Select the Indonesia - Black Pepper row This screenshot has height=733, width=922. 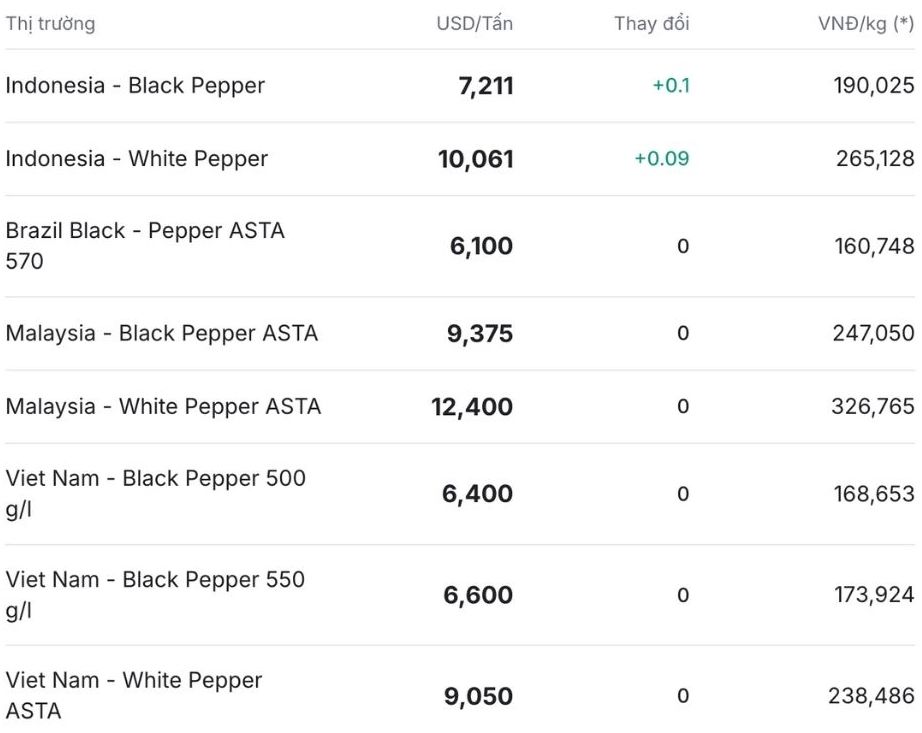coord(135,86)
